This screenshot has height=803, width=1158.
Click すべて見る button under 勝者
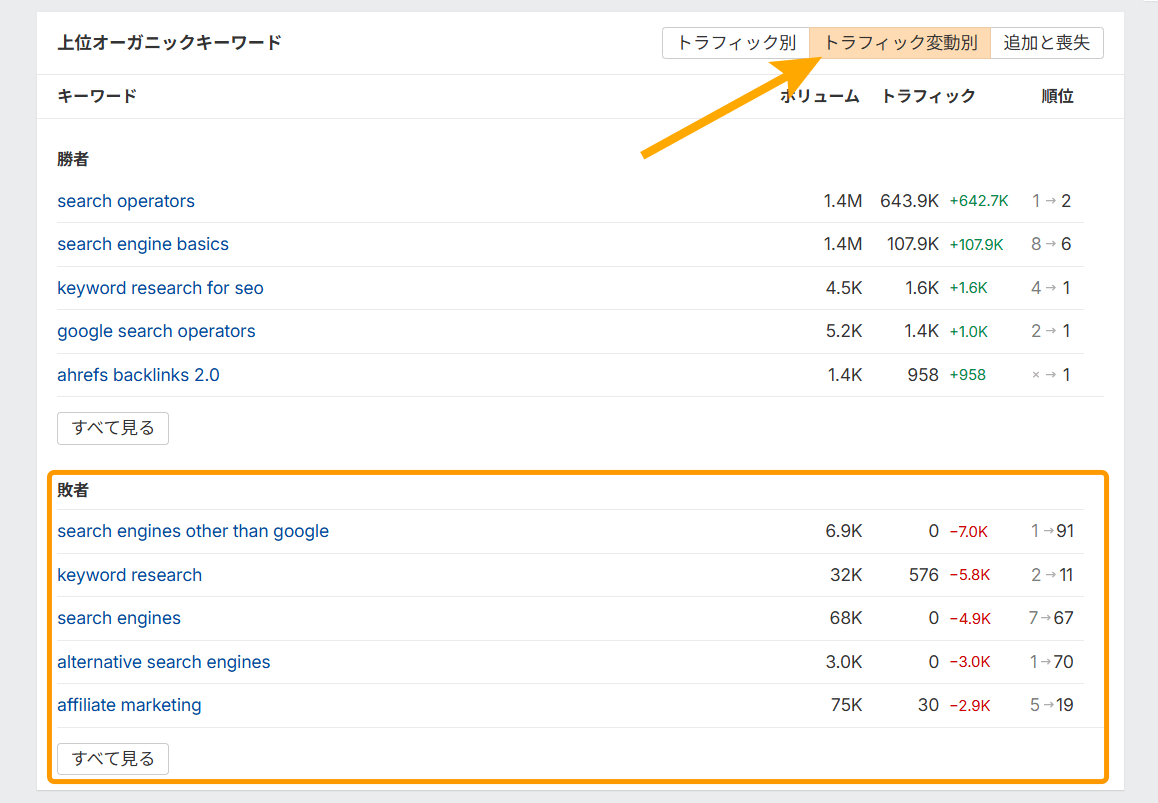click(x=113, y=428)
